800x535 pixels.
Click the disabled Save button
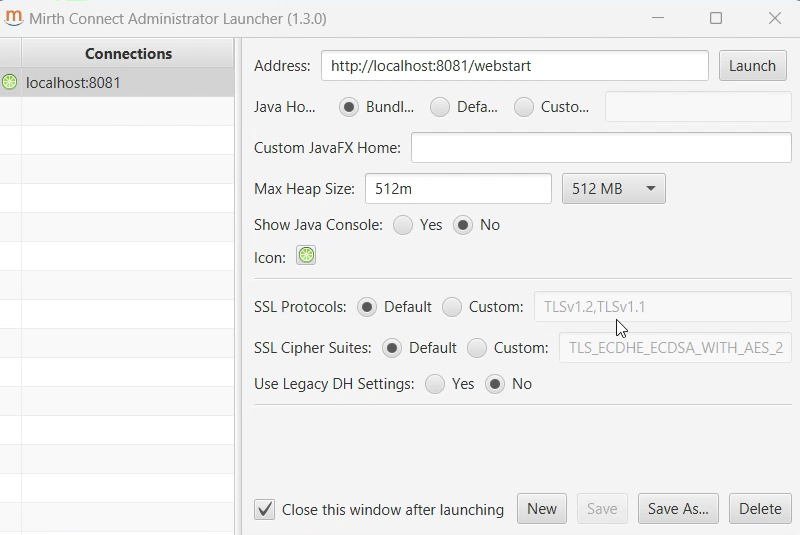pos(602,508)
